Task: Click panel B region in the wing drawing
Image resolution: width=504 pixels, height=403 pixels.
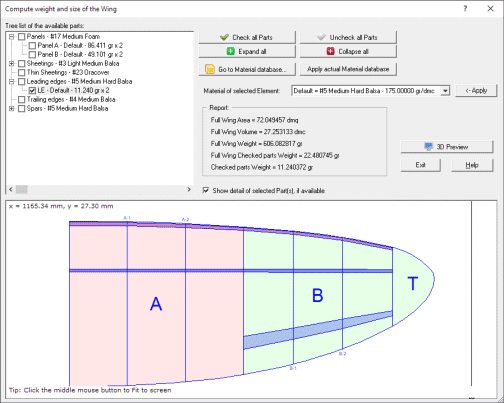Action: pos(317,295)
